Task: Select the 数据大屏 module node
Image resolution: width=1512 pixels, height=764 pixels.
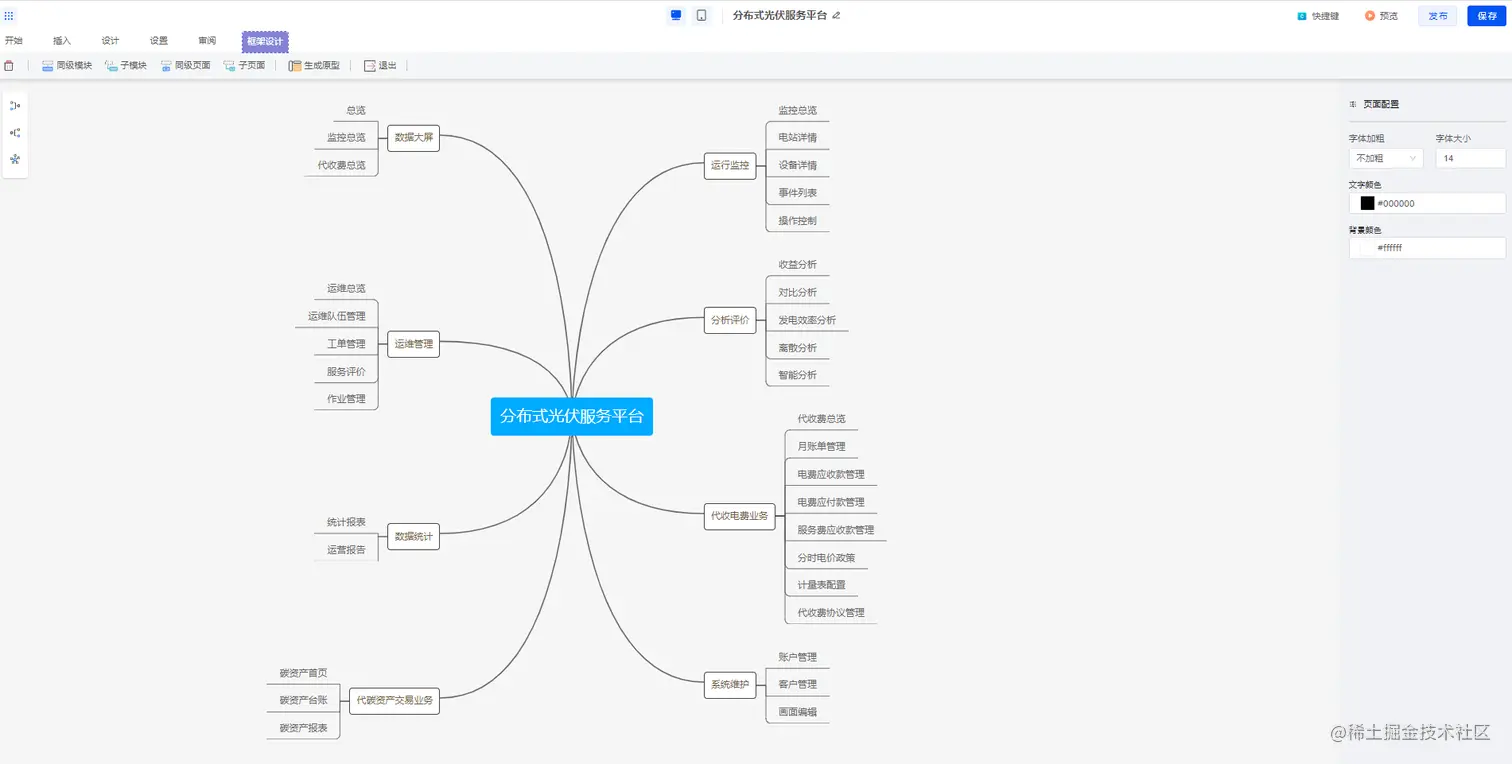Action: pos(414,138)
